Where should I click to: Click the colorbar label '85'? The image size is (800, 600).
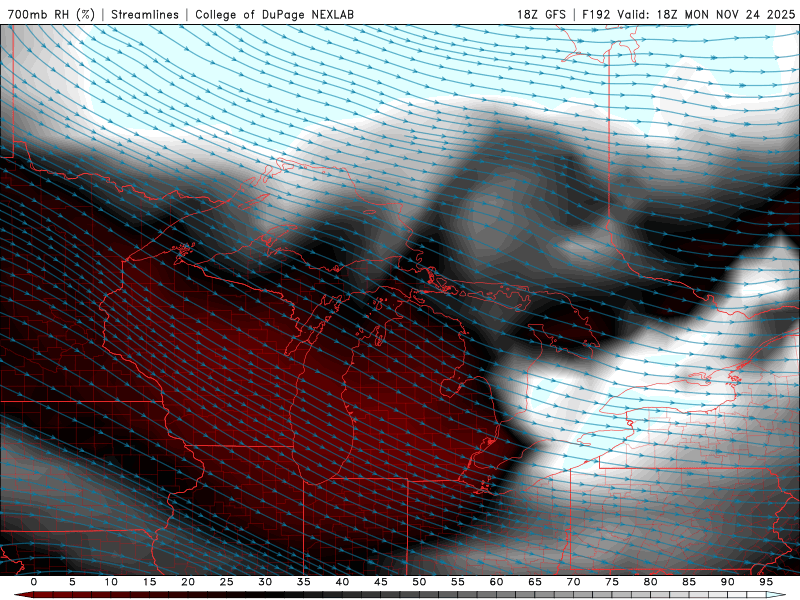click(x=689, y=582)
